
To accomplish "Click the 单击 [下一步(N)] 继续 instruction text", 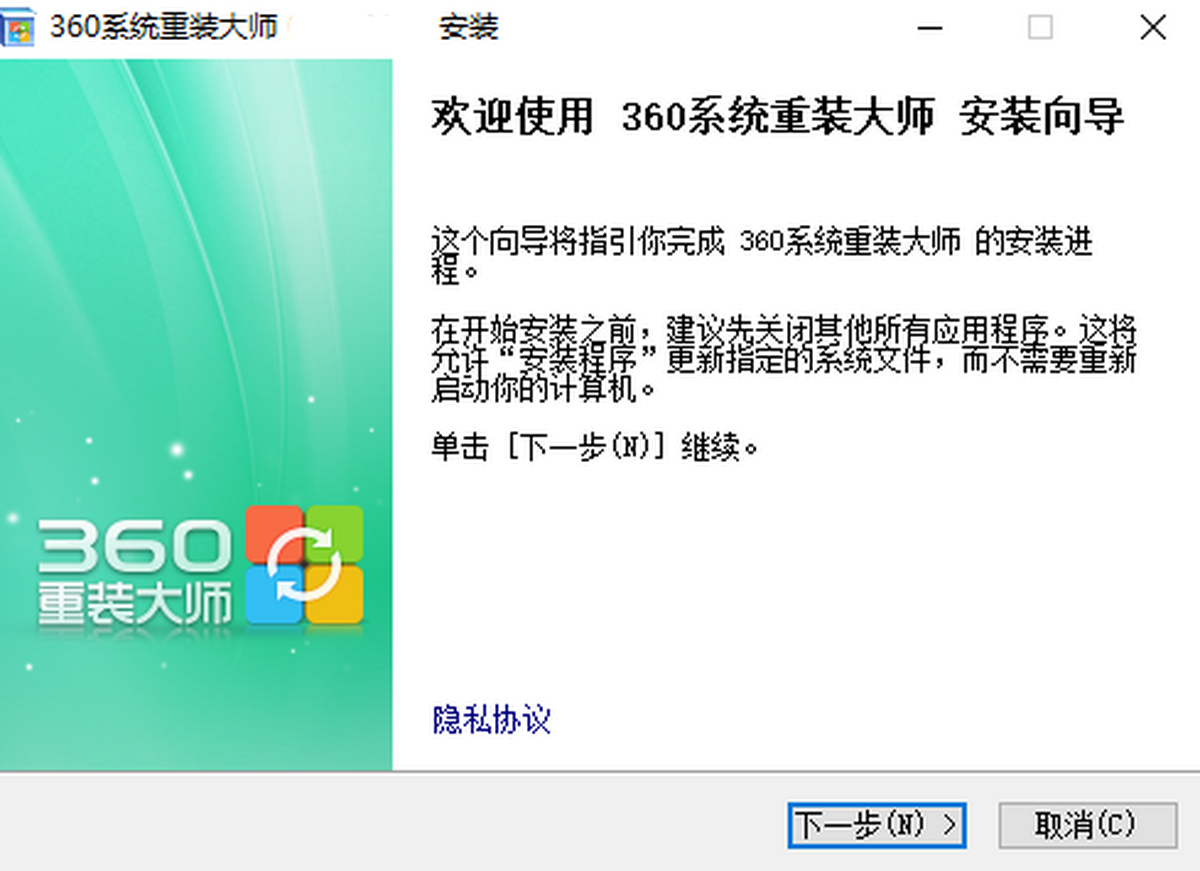I will click(595, 446).
